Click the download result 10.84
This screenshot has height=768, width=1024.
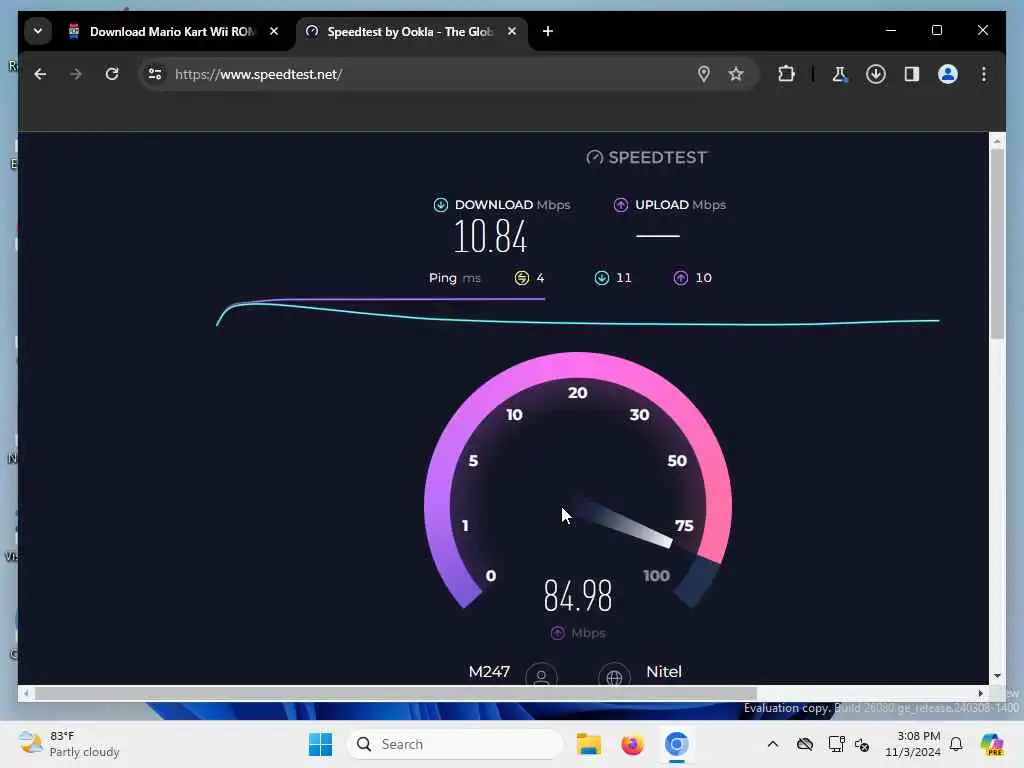[x=490, y=236]
